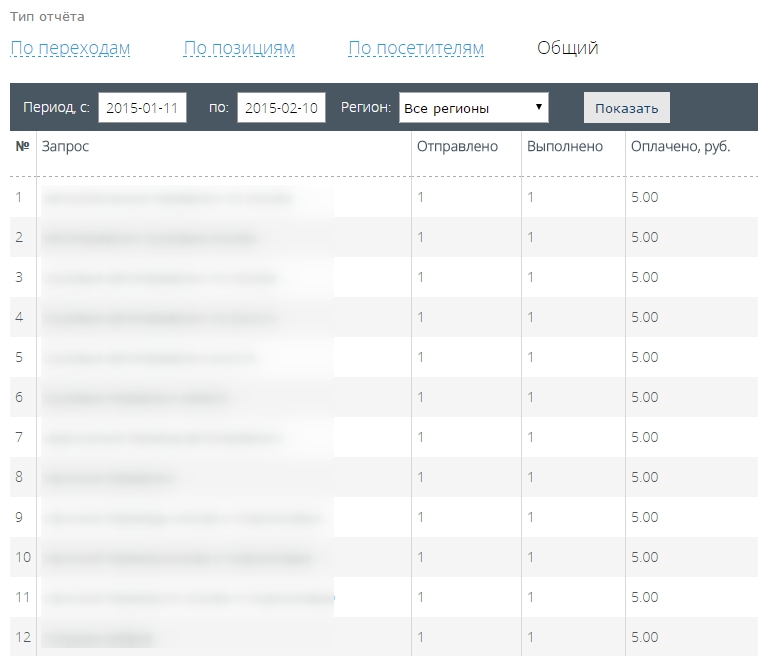The image size is (770, 656).
Task: Click the Отправлено column header
Action: [457, 147]
